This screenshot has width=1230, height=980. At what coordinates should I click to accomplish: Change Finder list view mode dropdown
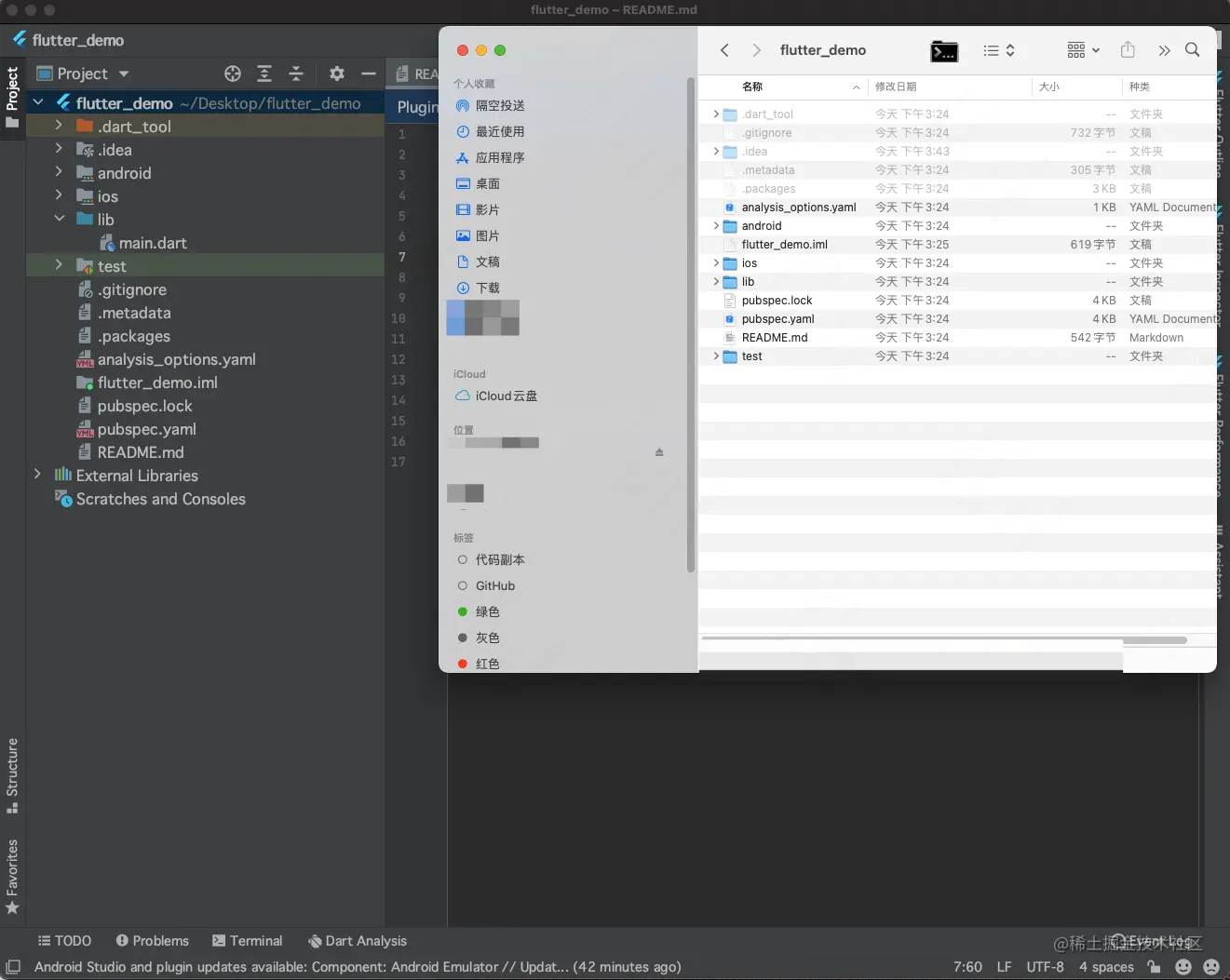tap(999, 50)
